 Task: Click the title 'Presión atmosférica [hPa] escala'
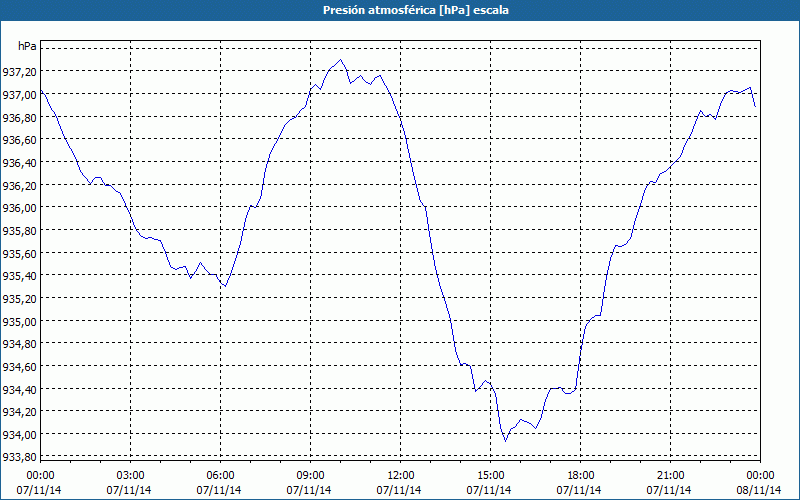(416, 10)
